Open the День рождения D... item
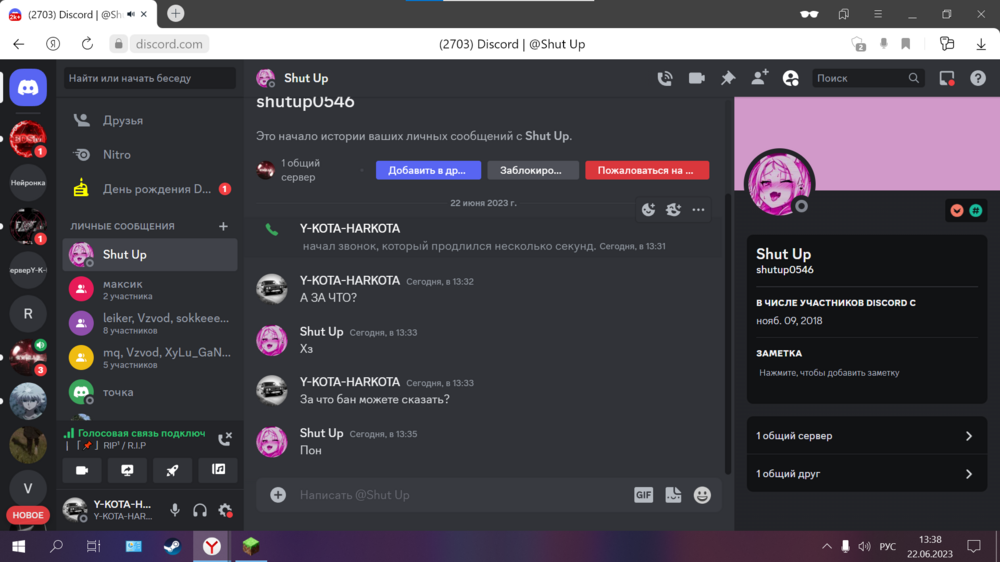 [150, 189]
